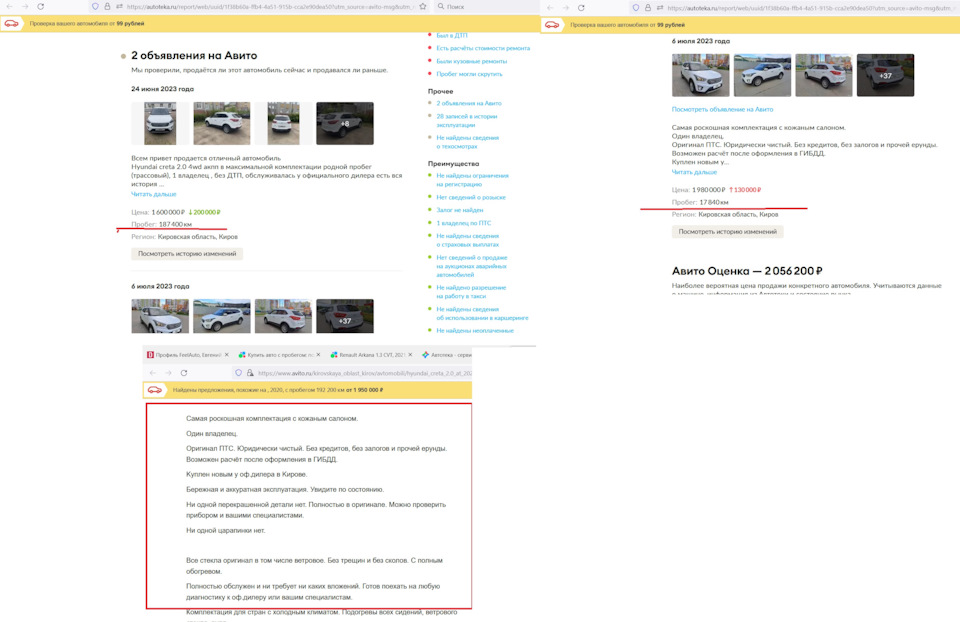Click padlock icon in top-left browser address bar
This screenshot has height=622, width=960.
coord(107,6)
